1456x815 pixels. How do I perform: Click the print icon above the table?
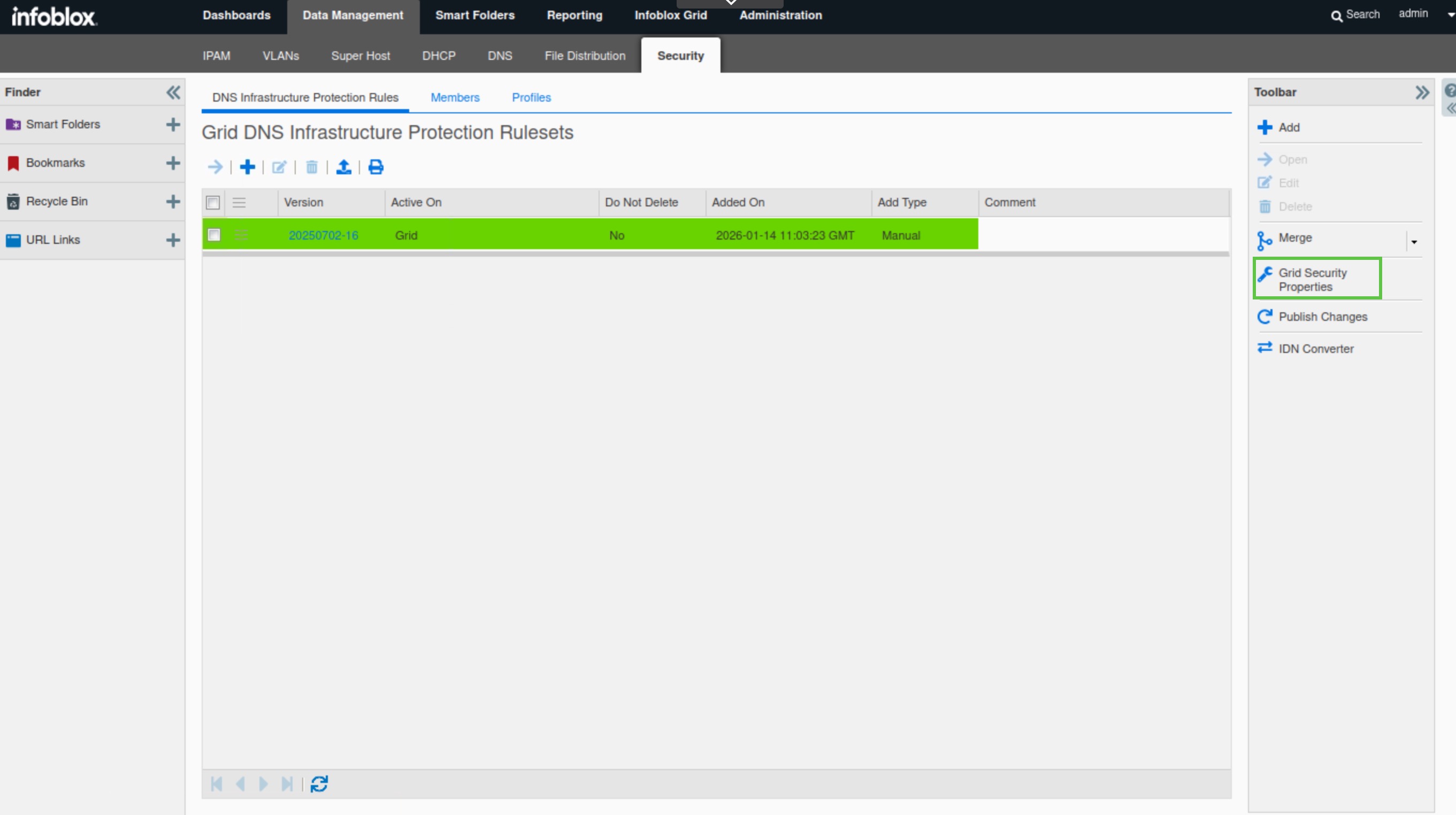pos(376,167)
